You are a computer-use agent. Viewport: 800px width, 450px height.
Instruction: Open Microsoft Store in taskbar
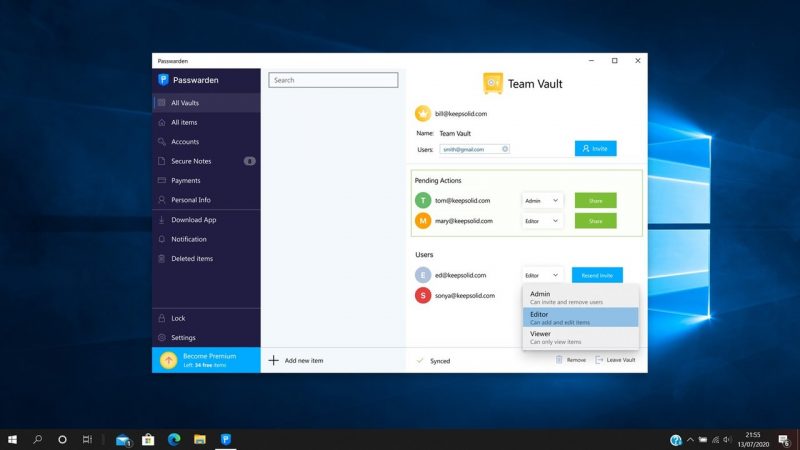click(x=148, y=439)
